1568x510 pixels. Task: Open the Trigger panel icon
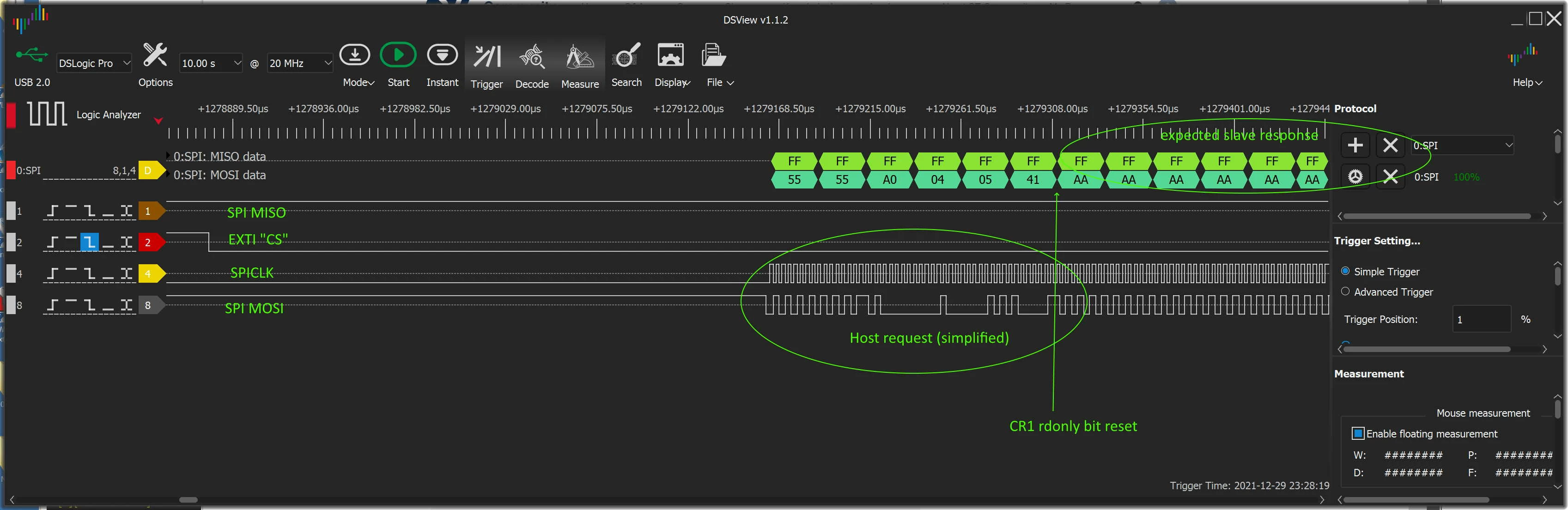(487, 57)
